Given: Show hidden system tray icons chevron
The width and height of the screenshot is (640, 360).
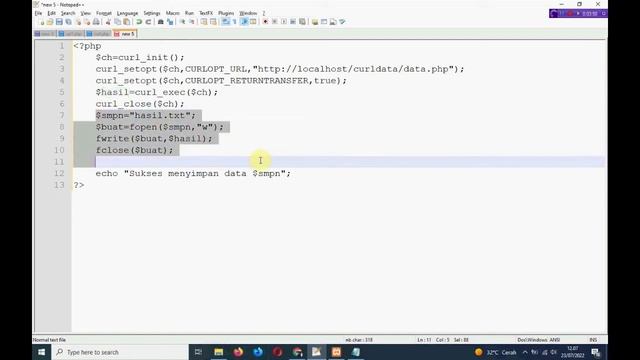Looking at the screenshot, I should point(525,352).
